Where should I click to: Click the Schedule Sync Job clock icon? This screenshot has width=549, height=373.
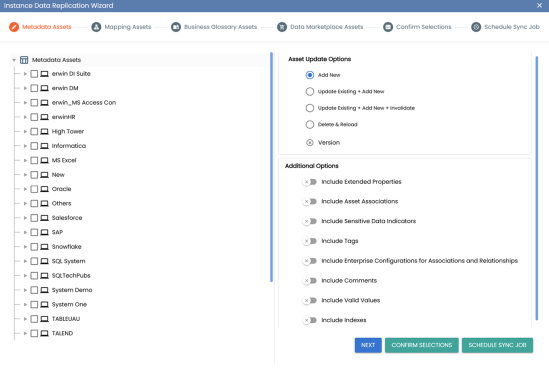point(476,27)
